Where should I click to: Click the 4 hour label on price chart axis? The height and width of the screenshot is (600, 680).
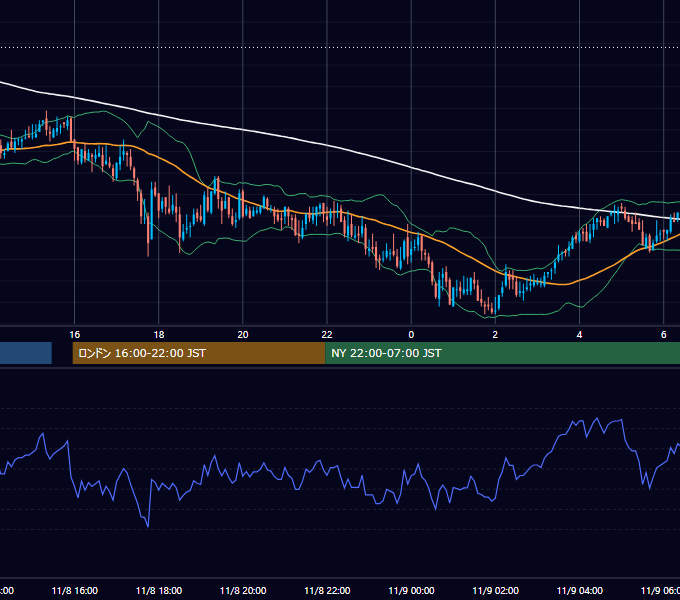pyautogui.click(x=579, y=334)
